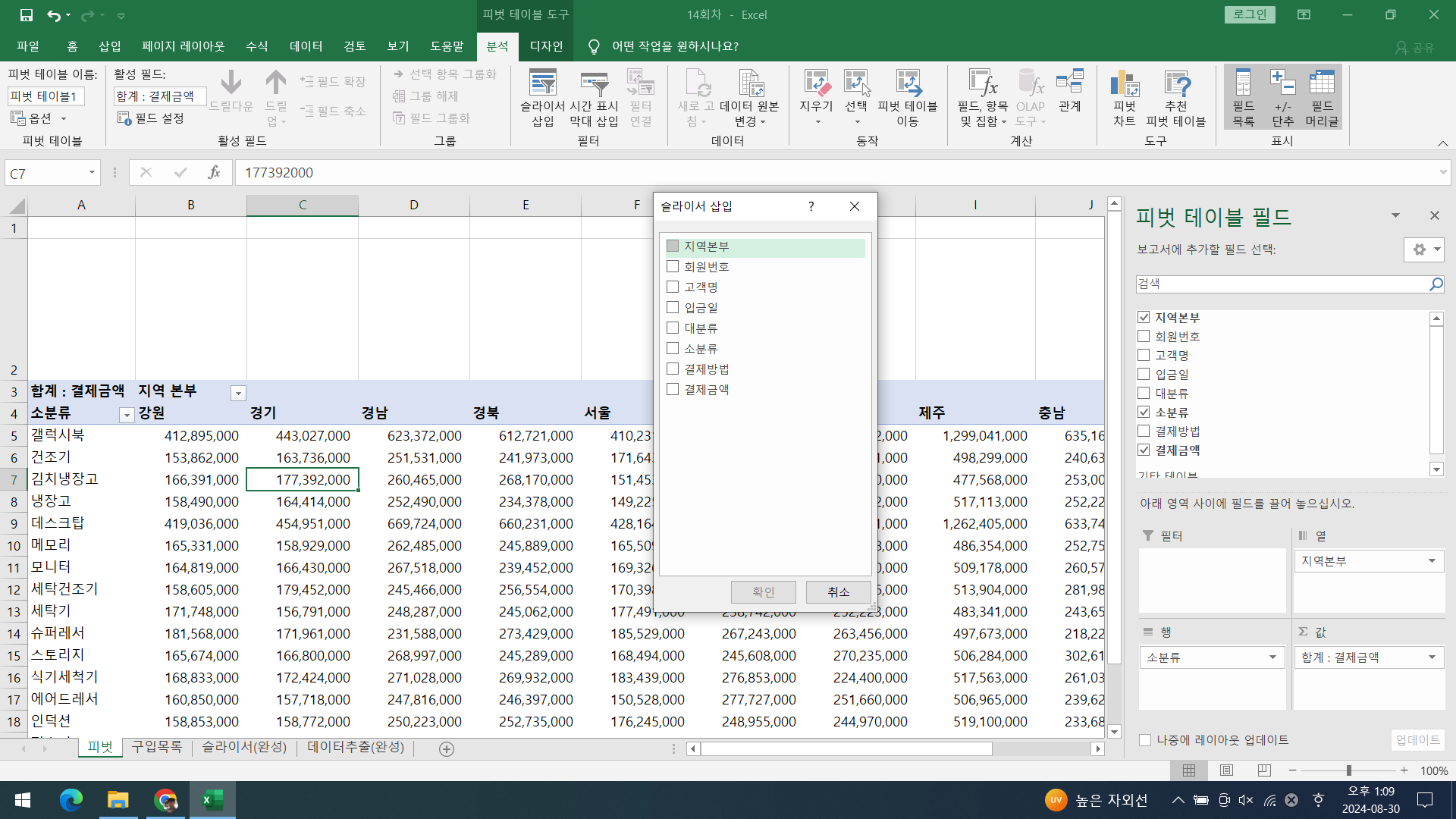Click the 피벗 차트 icon

(x=1125, y=98)
